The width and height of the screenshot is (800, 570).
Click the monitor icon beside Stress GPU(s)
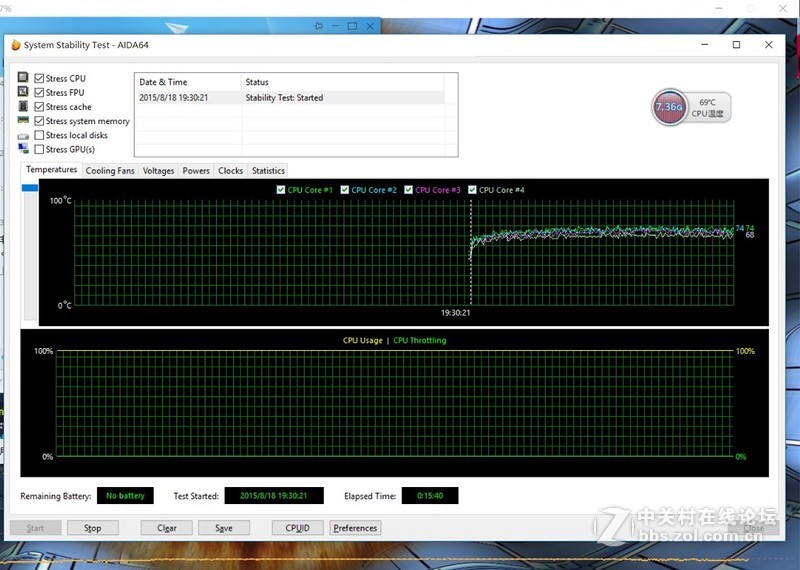[23, 148]
